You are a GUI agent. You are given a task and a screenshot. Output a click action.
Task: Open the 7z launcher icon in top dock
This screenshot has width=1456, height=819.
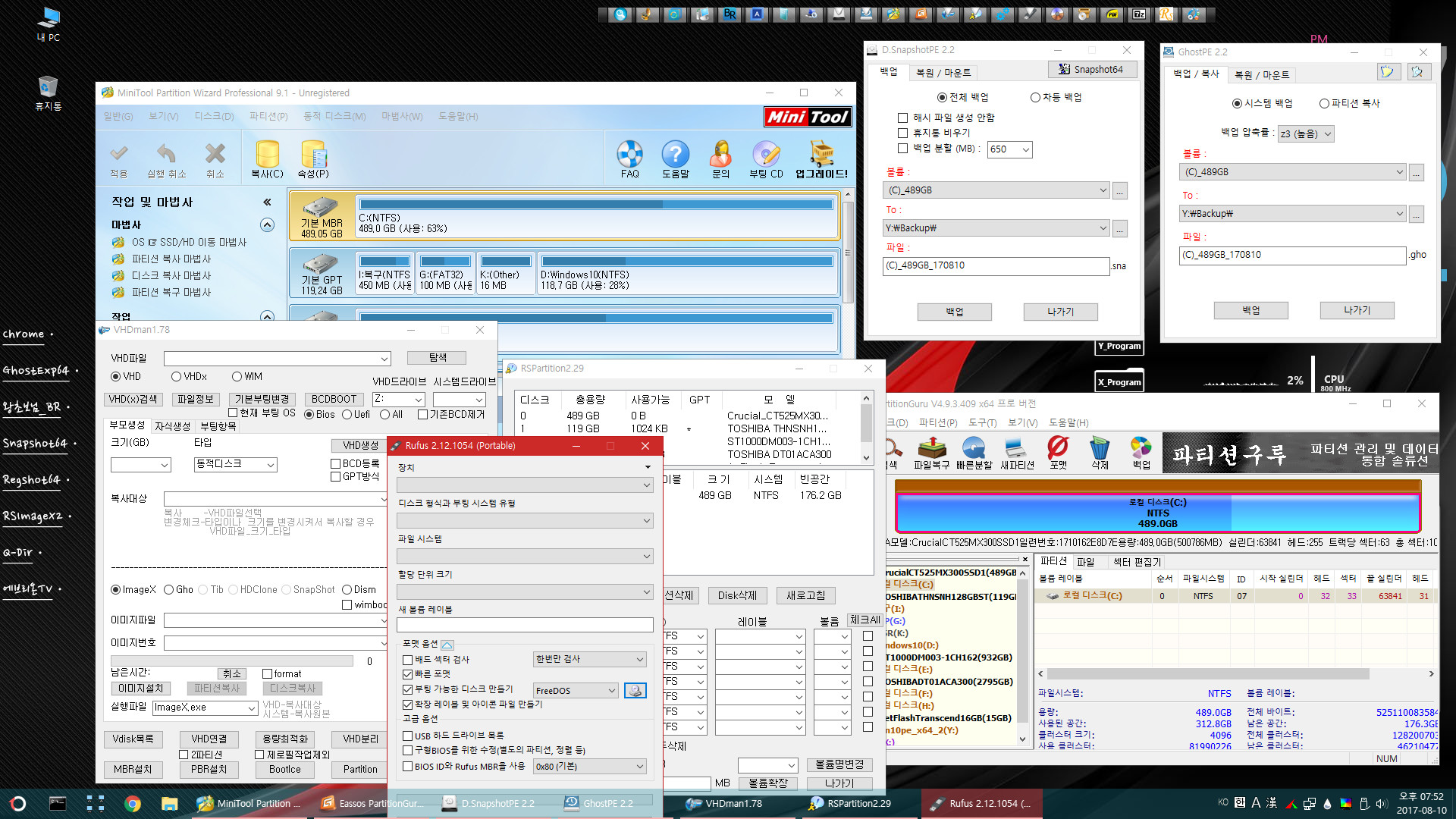[x=1138, y=14]
